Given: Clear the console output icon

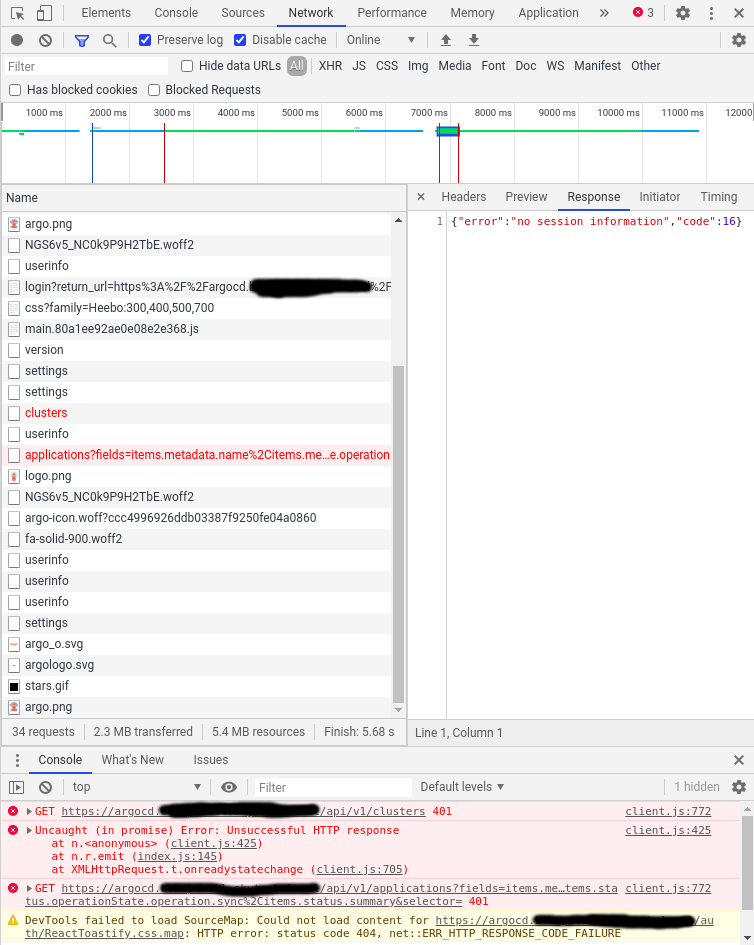Looking at the screenshot, I should 45,787.
